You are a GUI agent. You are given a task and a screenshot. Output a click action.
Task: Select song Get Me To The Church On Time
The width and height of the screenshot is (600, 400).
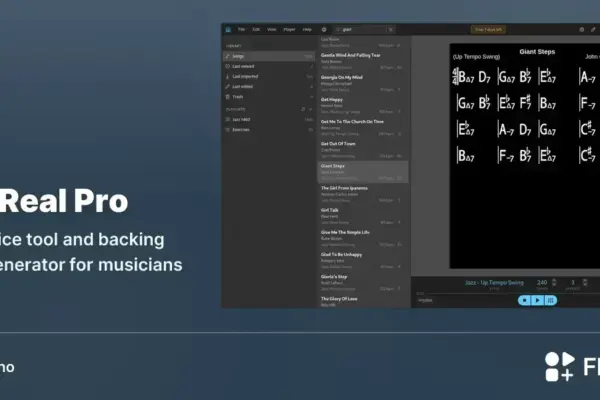[x=363, y=128]
